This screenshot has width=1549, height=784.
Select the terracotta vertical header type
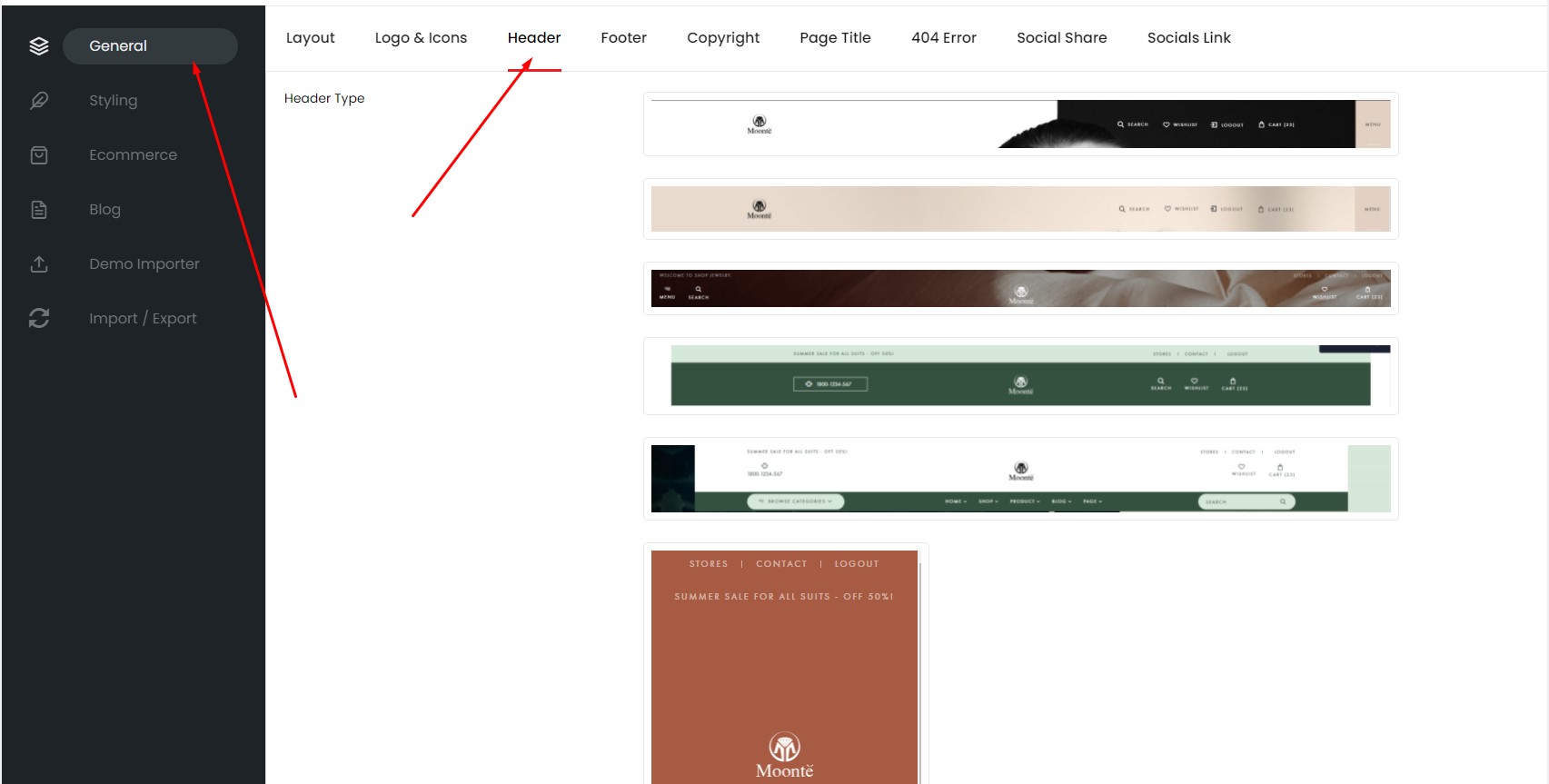[x=786, y=665]
